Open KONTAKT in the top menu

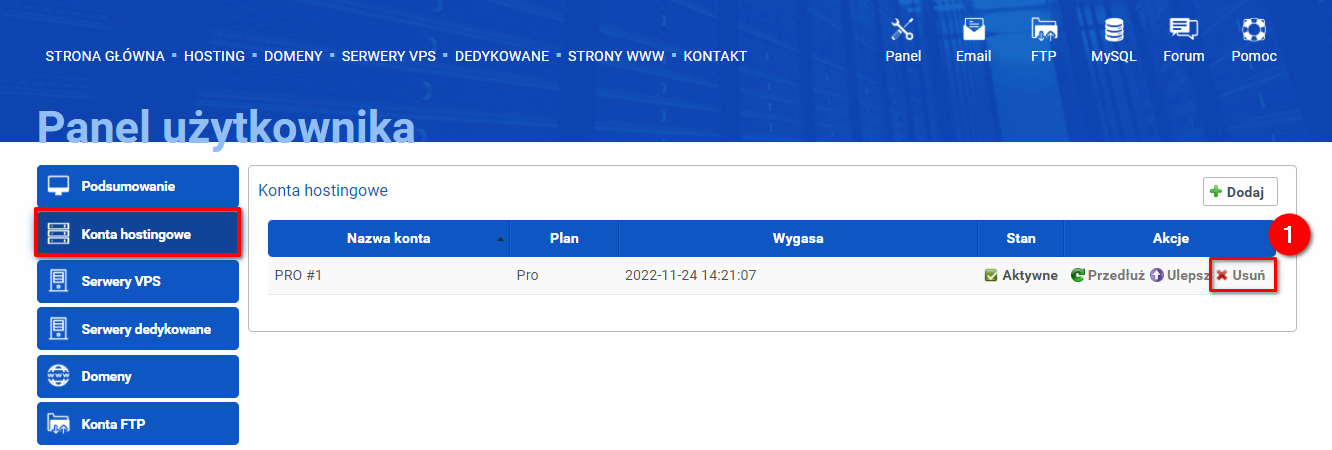[715, 56]
